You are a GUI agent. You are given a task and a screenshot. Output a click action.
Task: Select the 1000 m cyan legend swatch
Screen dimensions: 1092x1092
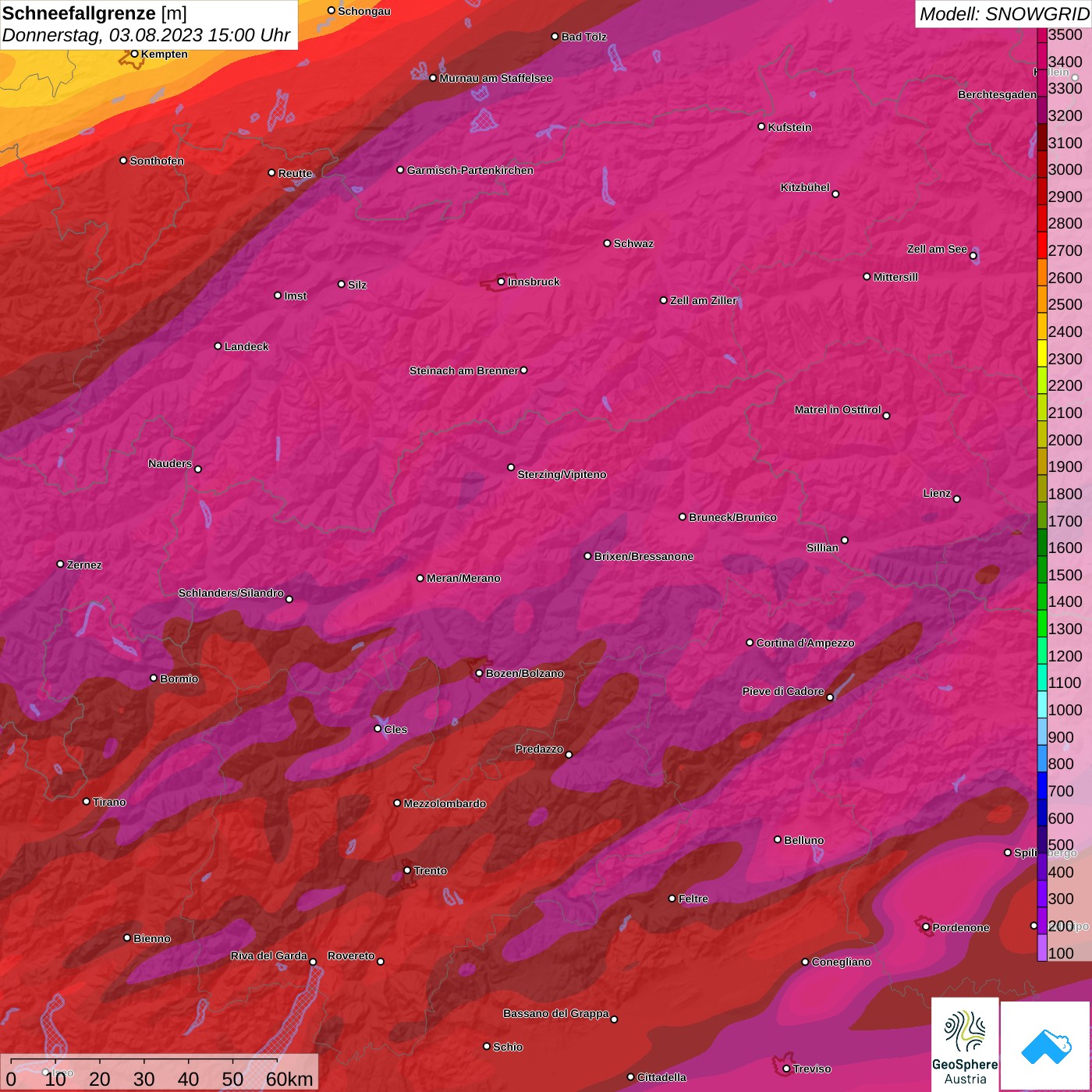(x=1042, y=704)
